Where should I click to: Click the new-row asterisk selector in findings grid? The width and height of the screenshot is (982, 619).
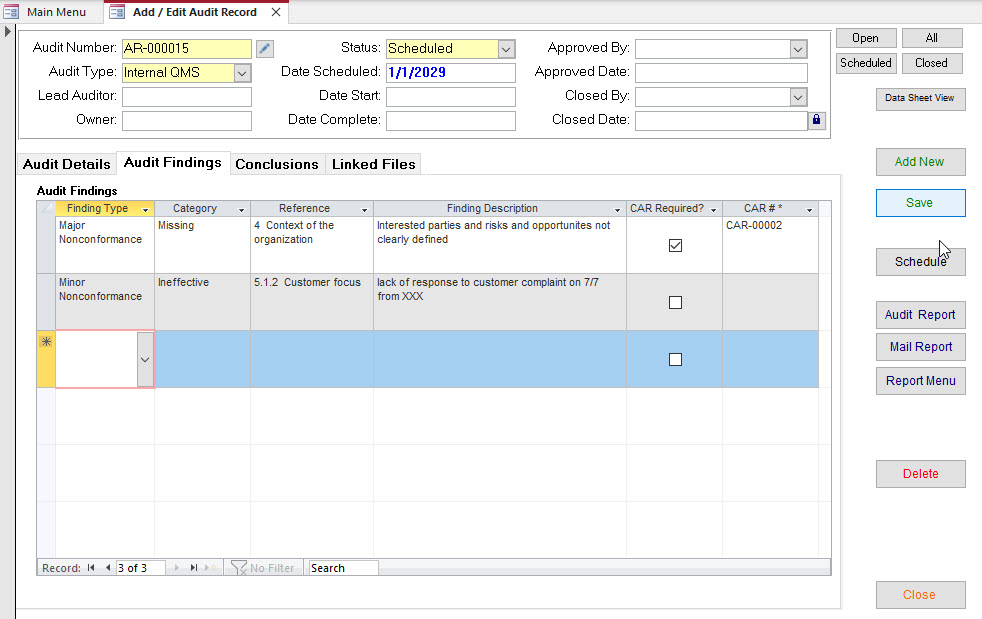(x=46, y=343)
